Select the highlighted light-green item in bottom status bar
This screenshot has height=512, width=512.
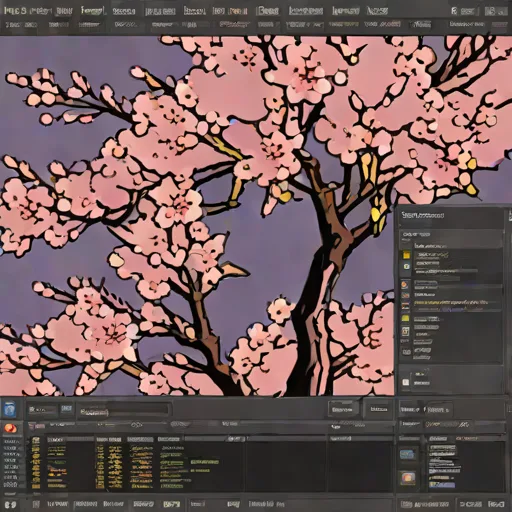(x=172, y=504)
